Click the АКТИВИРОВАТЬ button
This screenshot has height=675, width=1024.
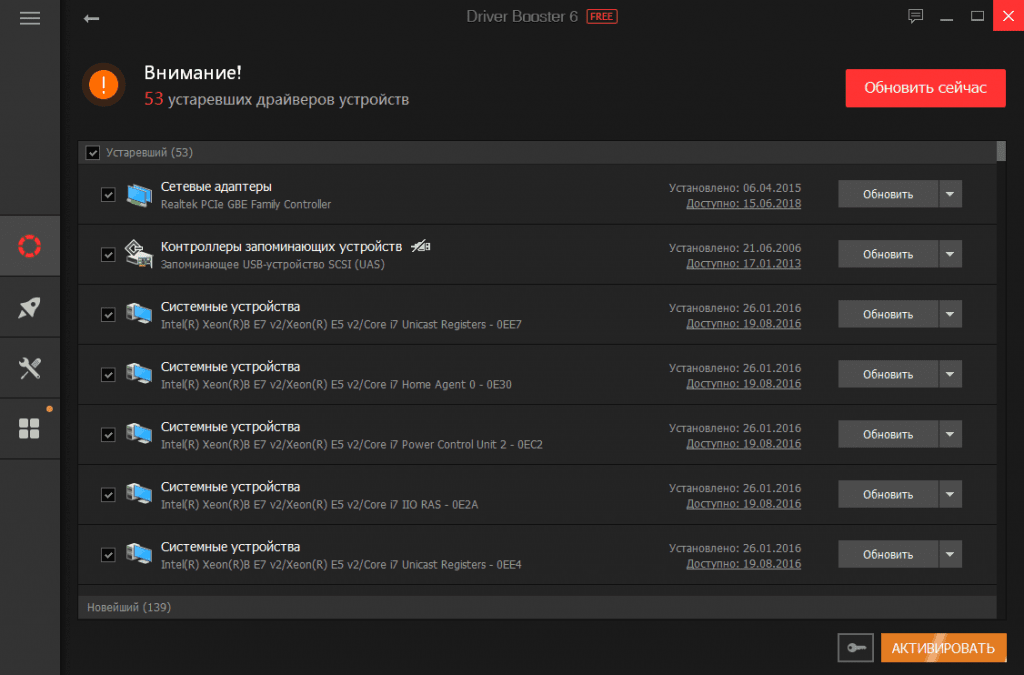coord(943,648)
